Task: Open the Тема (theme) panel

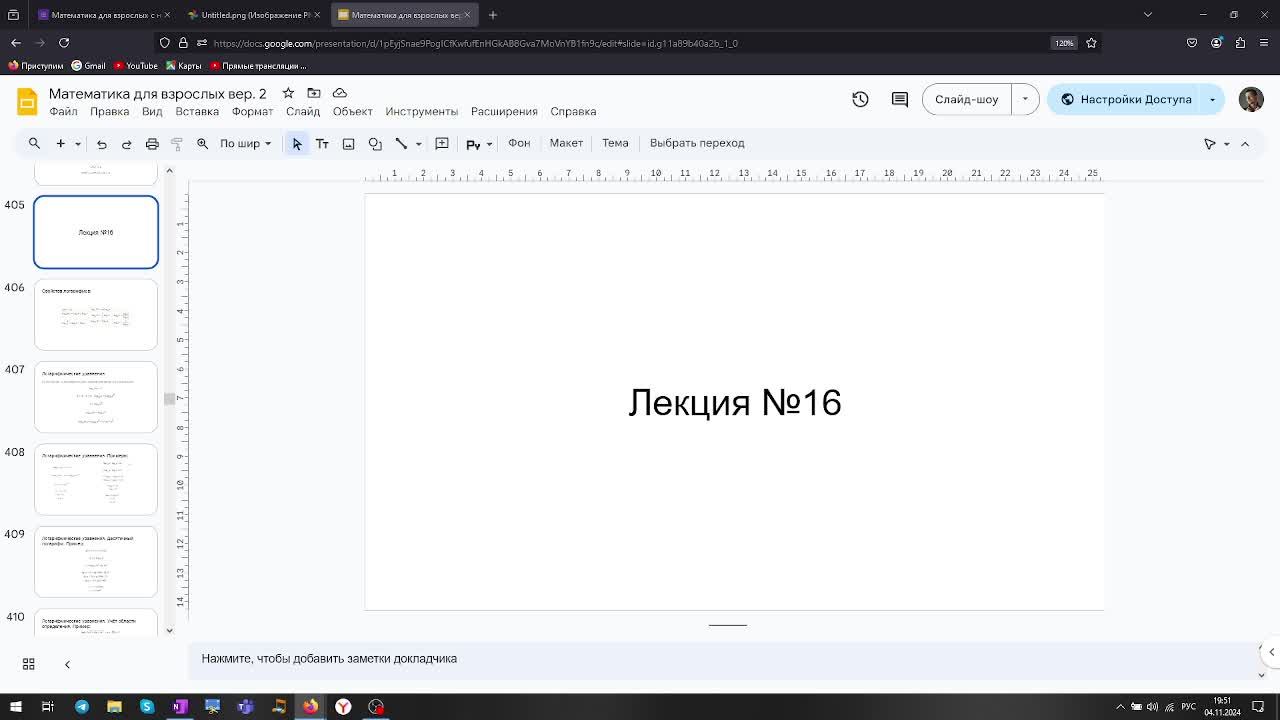Action: click(615, 143)
